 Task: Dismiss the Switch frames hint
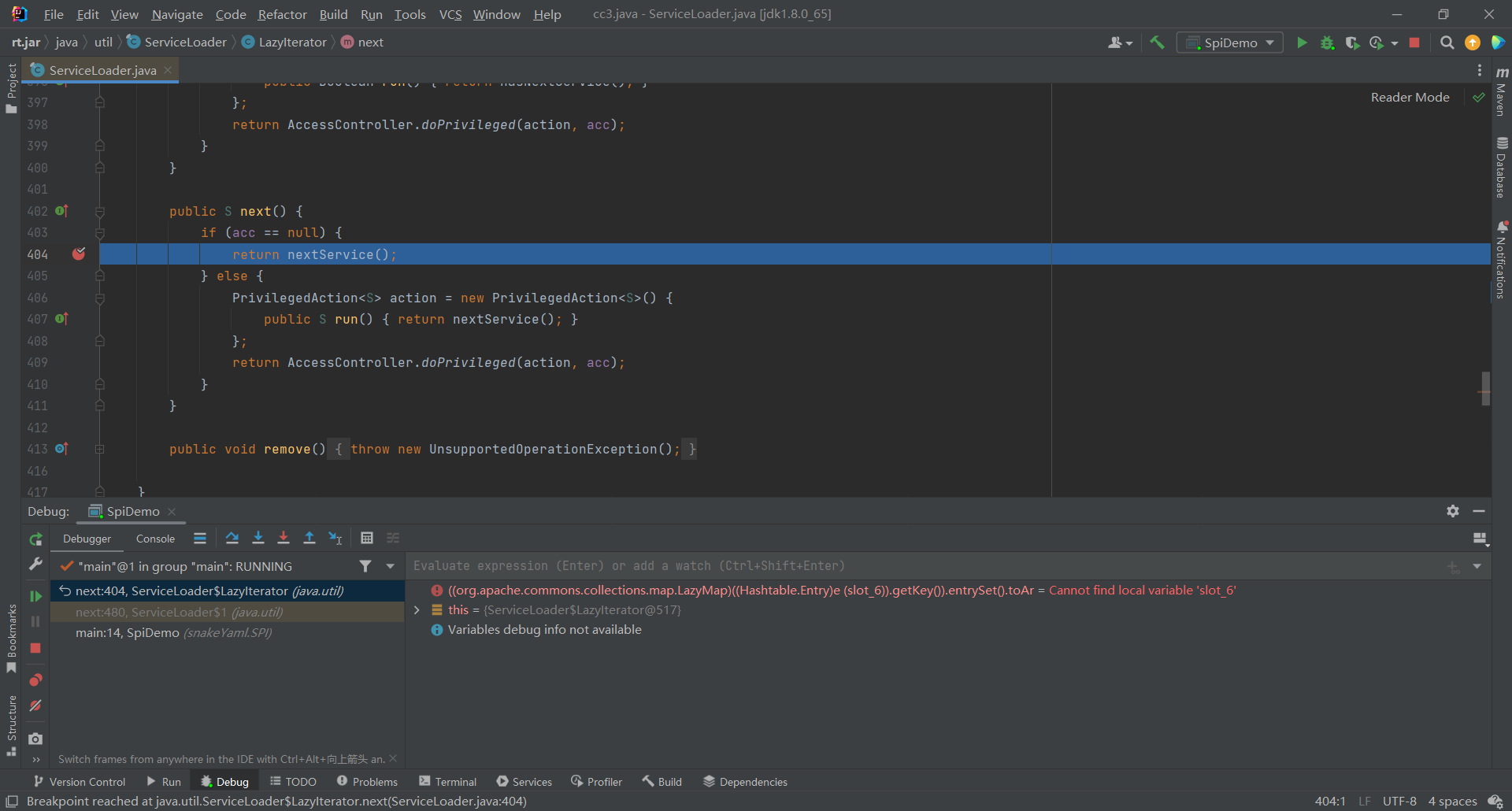(x=393, y=759)
